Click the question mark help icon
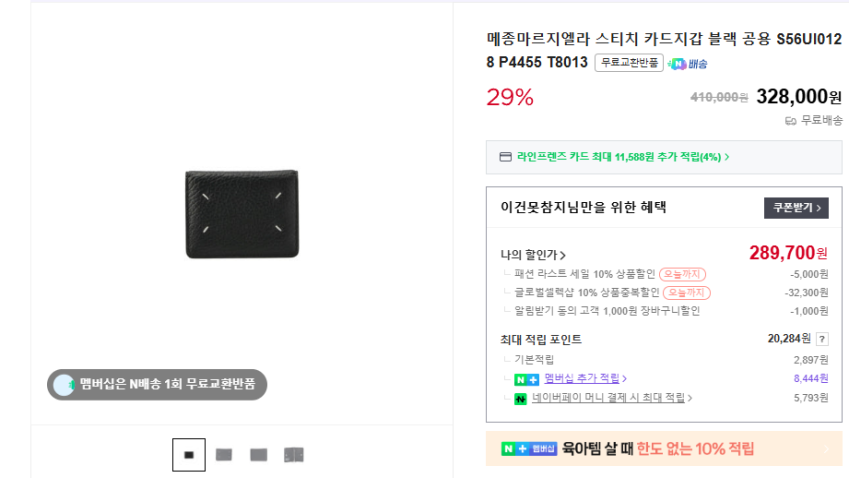Image resolution: width=849 pixels, height=478 pixels. pos(822,339)
